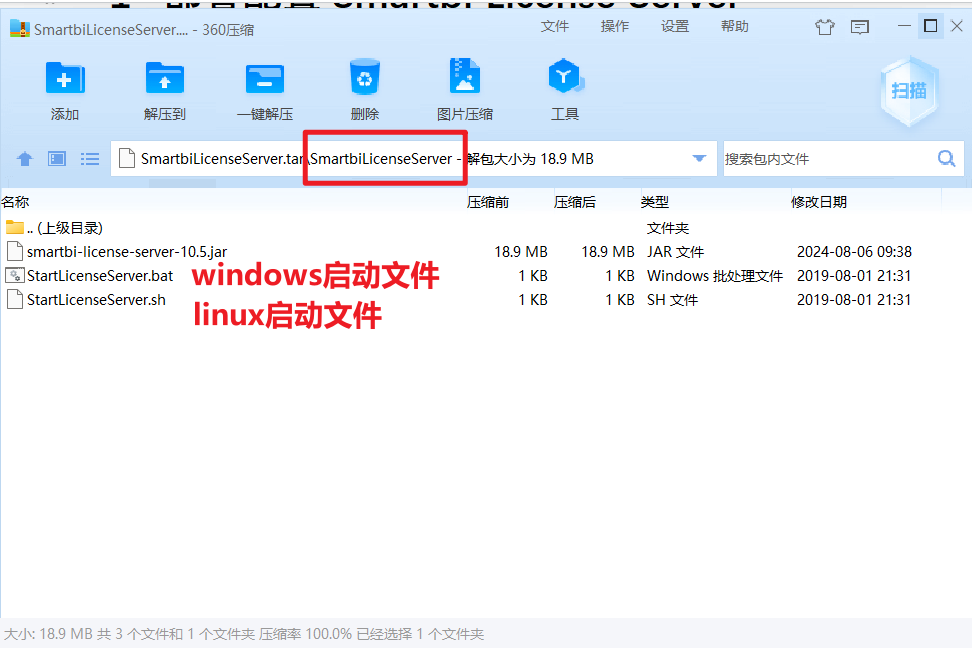Click the skin shirt icon in title bar
The height and width of the screenshot is (648, 972).
click(824, 27)
